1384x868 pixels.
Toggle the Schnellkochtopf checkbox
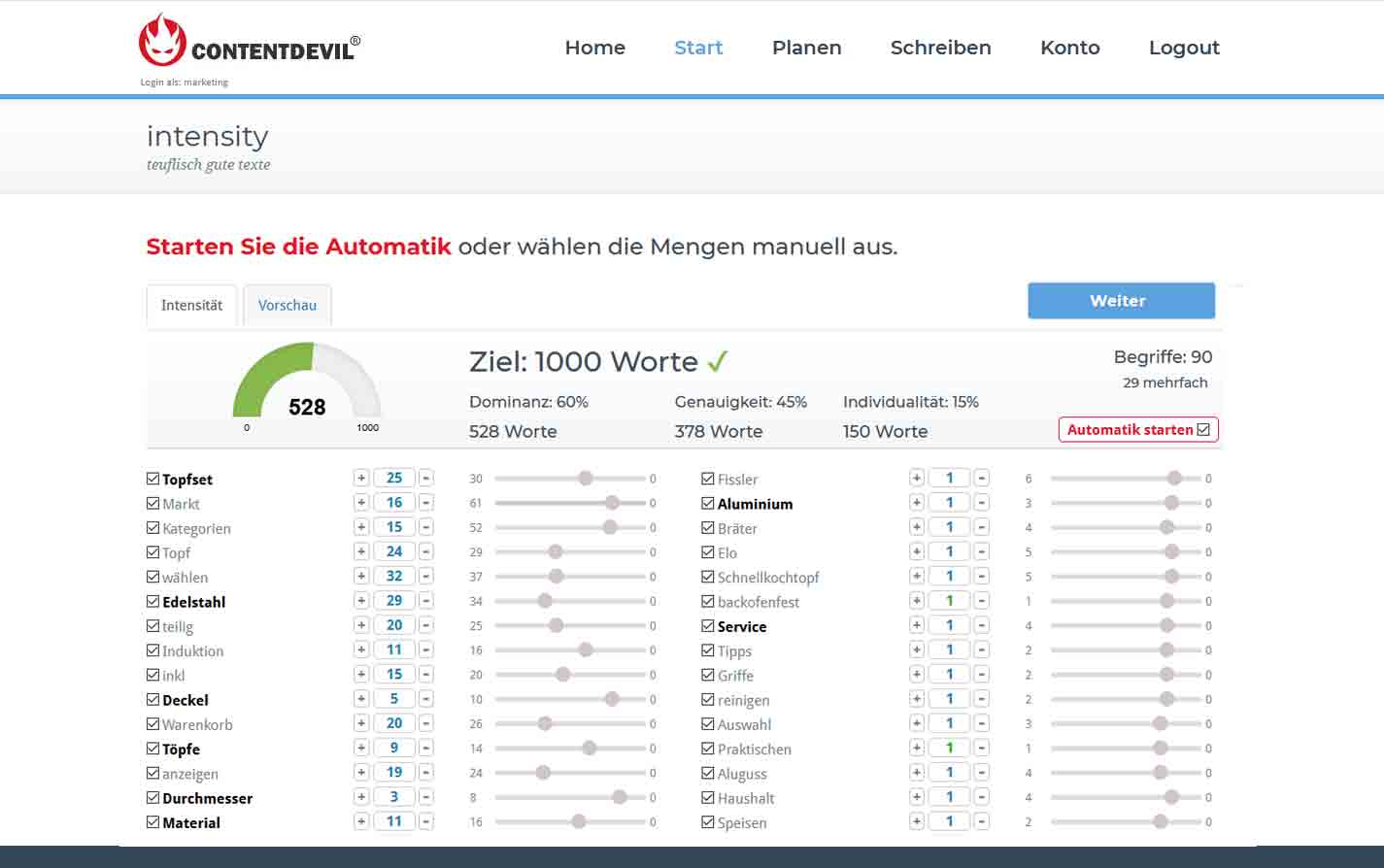coord(708,577)
